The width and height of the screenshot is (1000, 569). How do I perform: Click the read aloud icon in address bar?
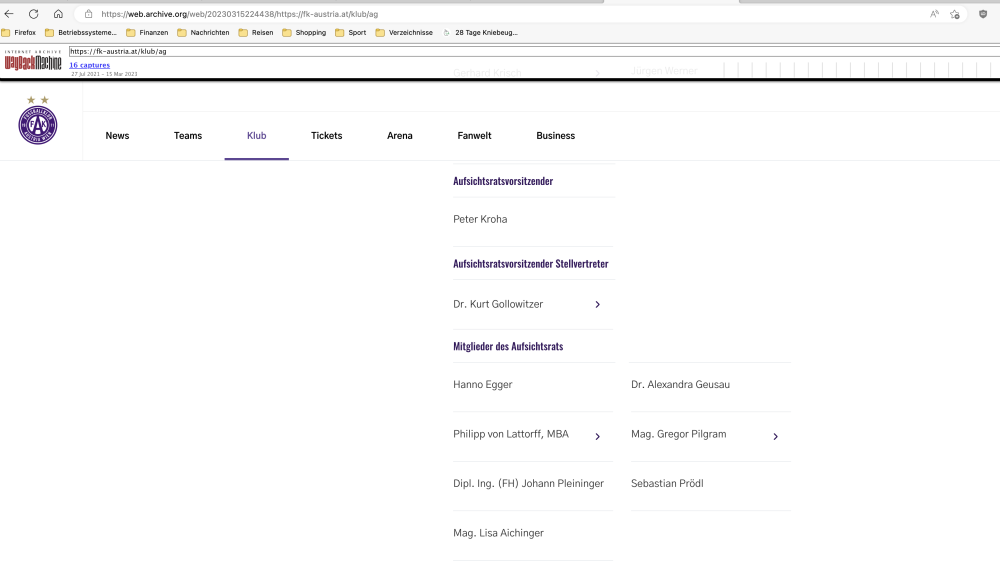pos(934,14)
